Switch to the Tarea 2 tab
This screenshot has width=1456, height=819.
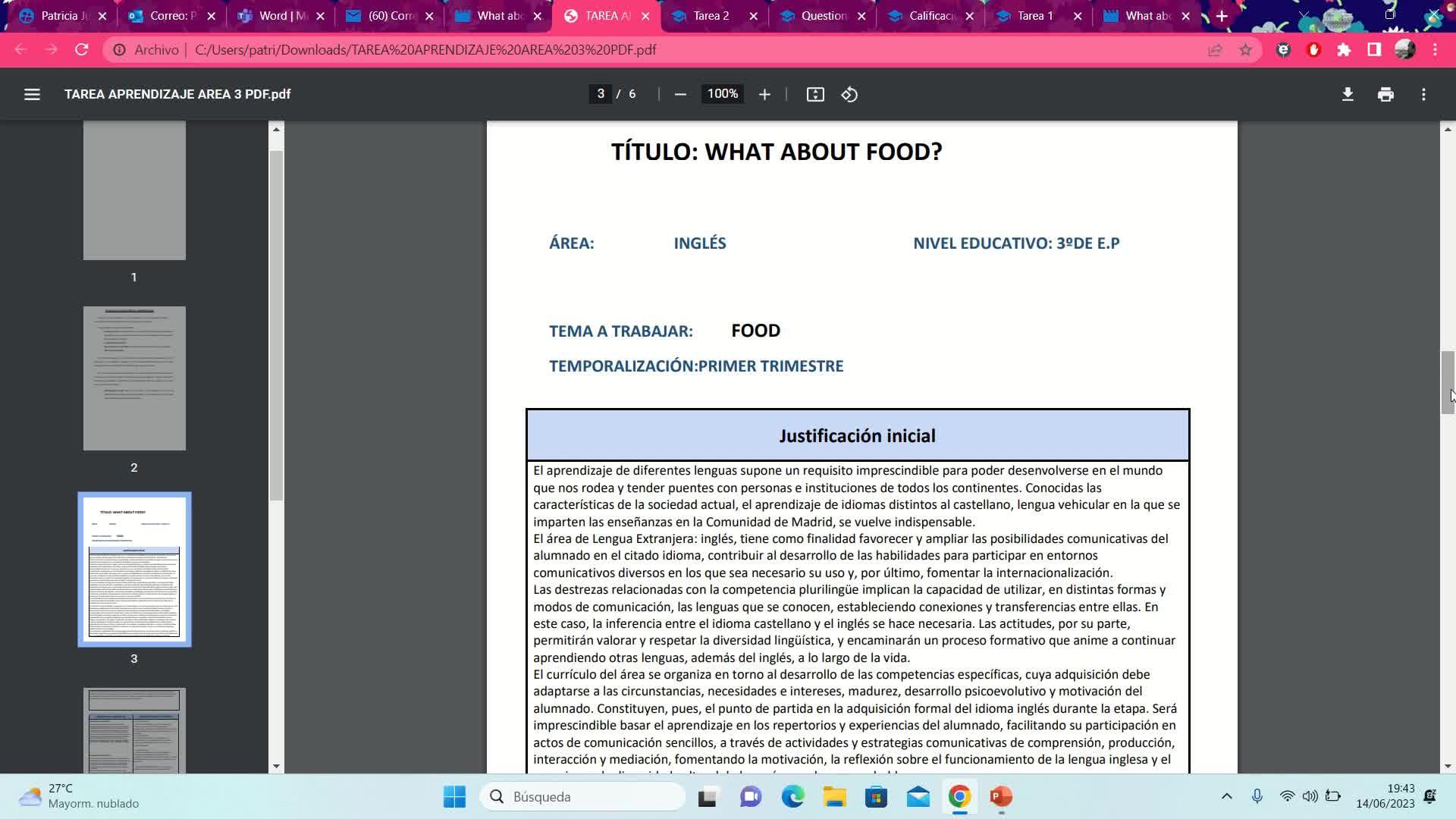click(x=711, y=16)
